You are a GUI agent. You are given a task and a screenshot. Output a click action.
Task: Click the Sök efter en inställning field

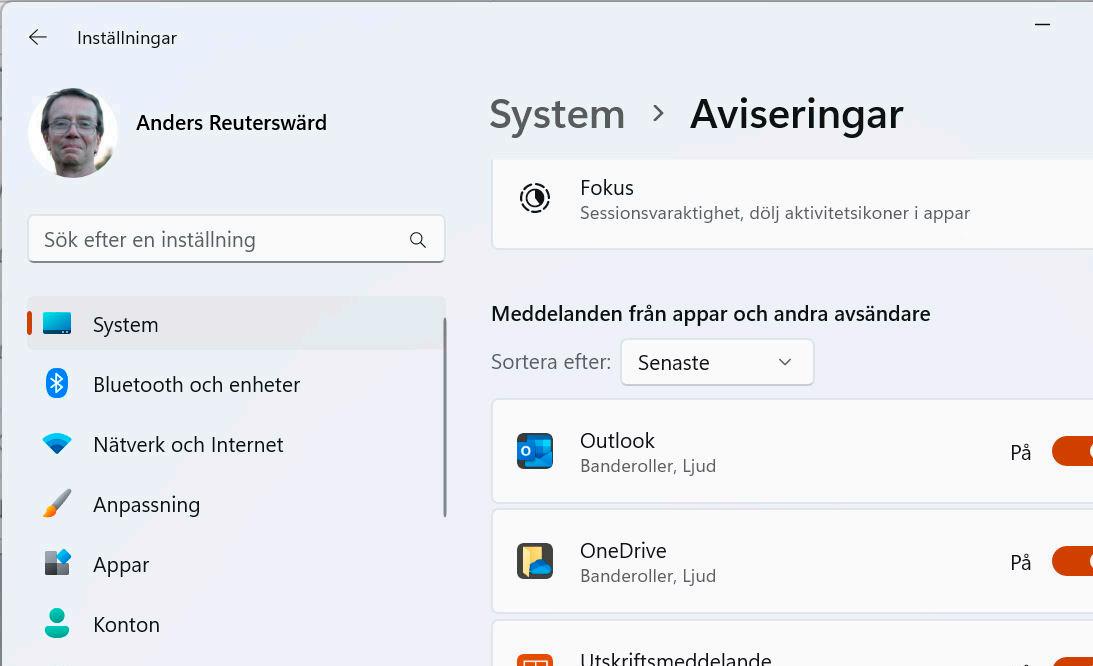pos(220,240)
